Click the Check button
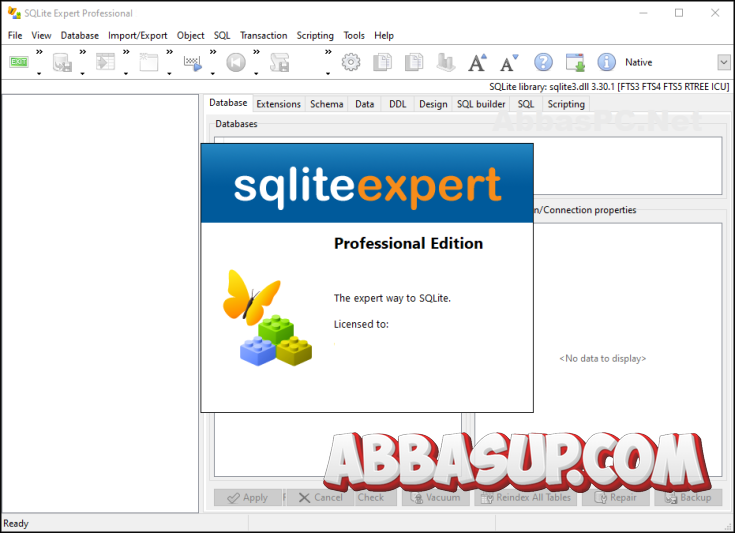The width and height of the screenshot is (735, 533). (x=375, y=497)
